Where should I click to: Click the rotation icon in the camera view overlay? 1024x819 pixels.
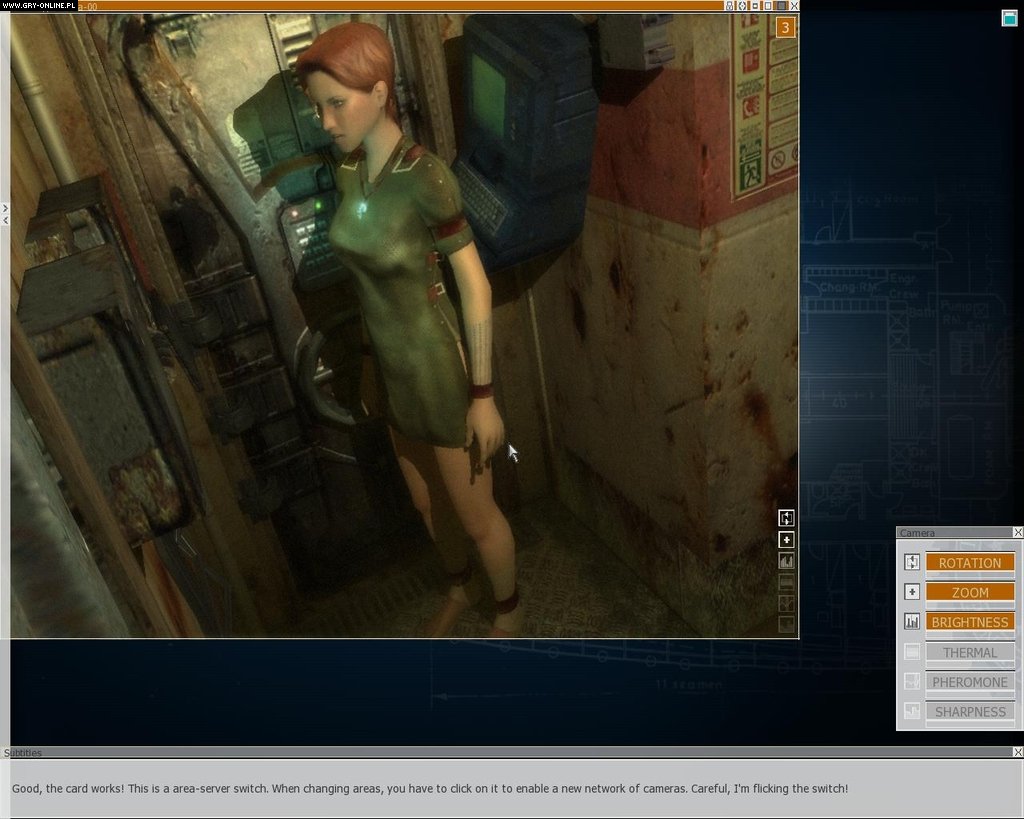[787, 518]
